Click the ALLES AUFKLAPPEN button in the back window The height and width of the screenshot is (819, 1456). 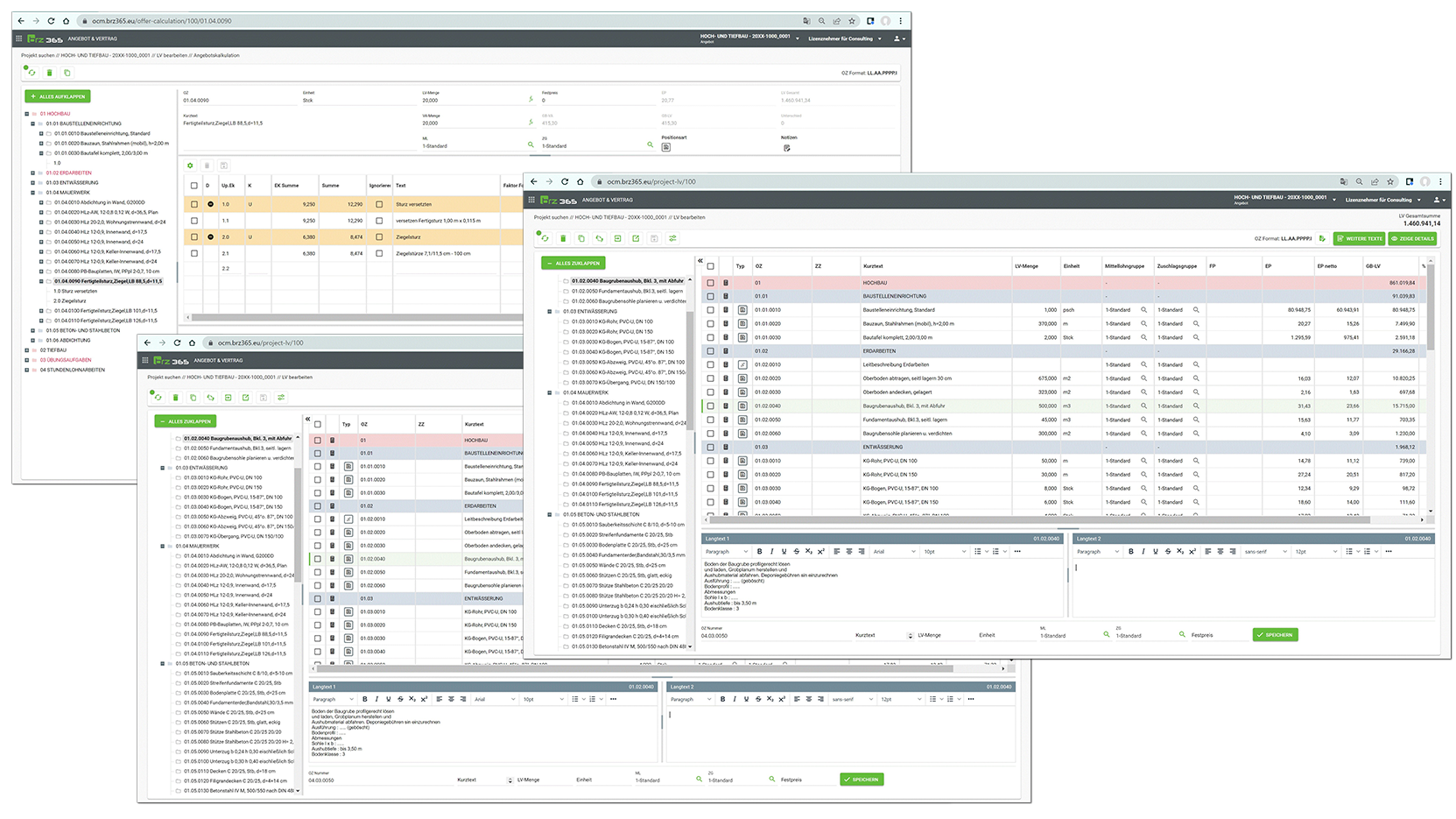click(x=58, y=96)
